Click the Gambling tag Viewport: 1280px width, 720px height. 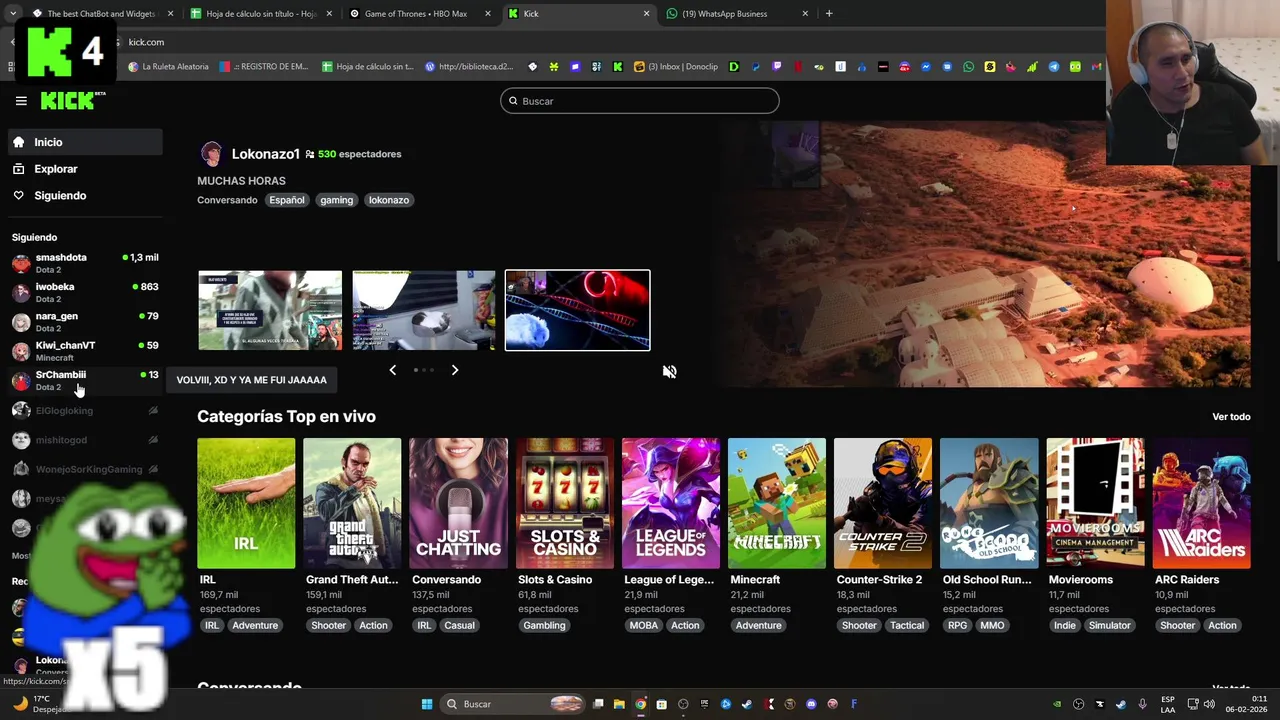(x=545, y=625)
